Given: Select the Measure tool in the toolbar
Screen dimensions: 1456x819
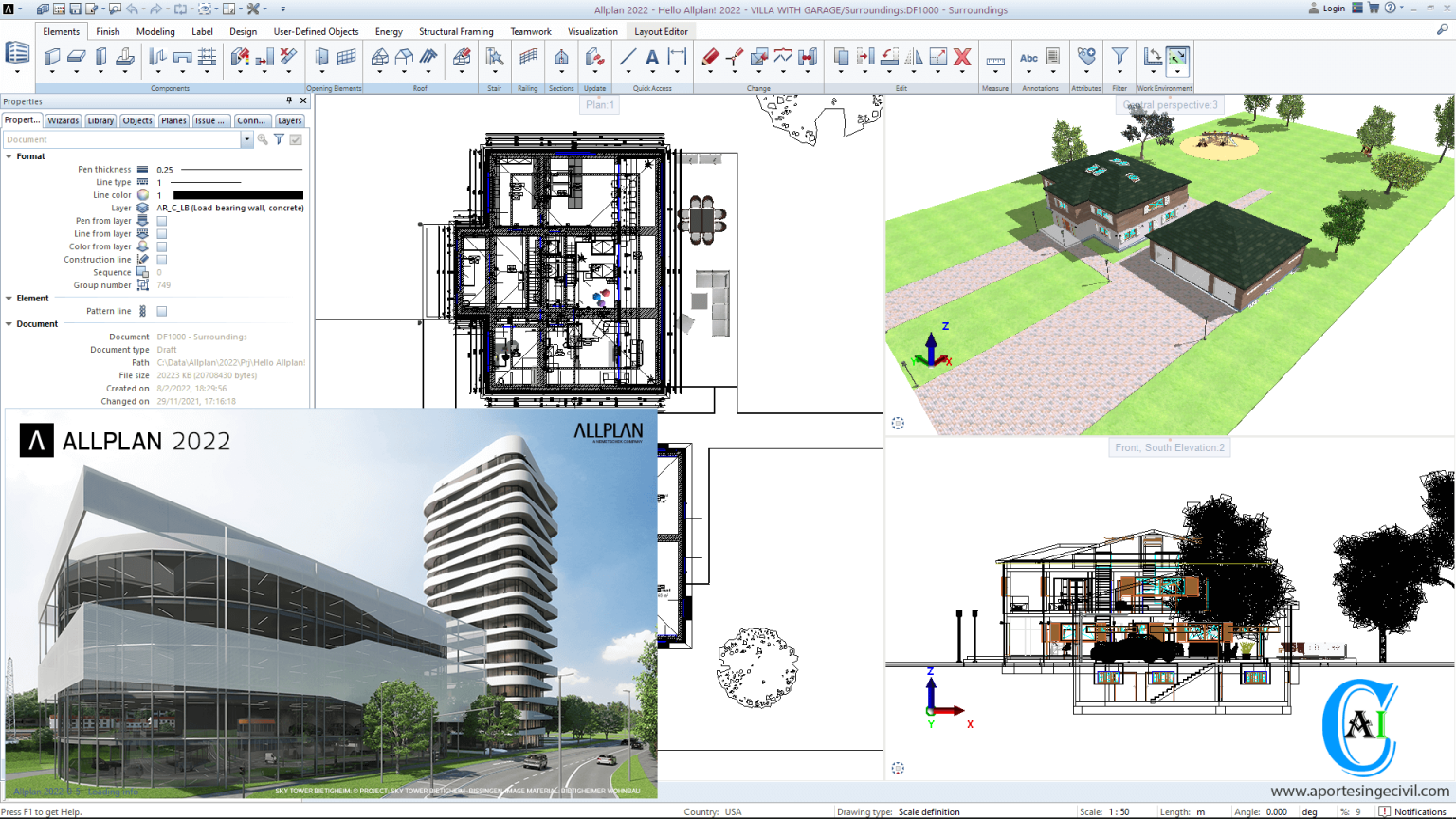Looking at the screenshot, I should (996, 62).
